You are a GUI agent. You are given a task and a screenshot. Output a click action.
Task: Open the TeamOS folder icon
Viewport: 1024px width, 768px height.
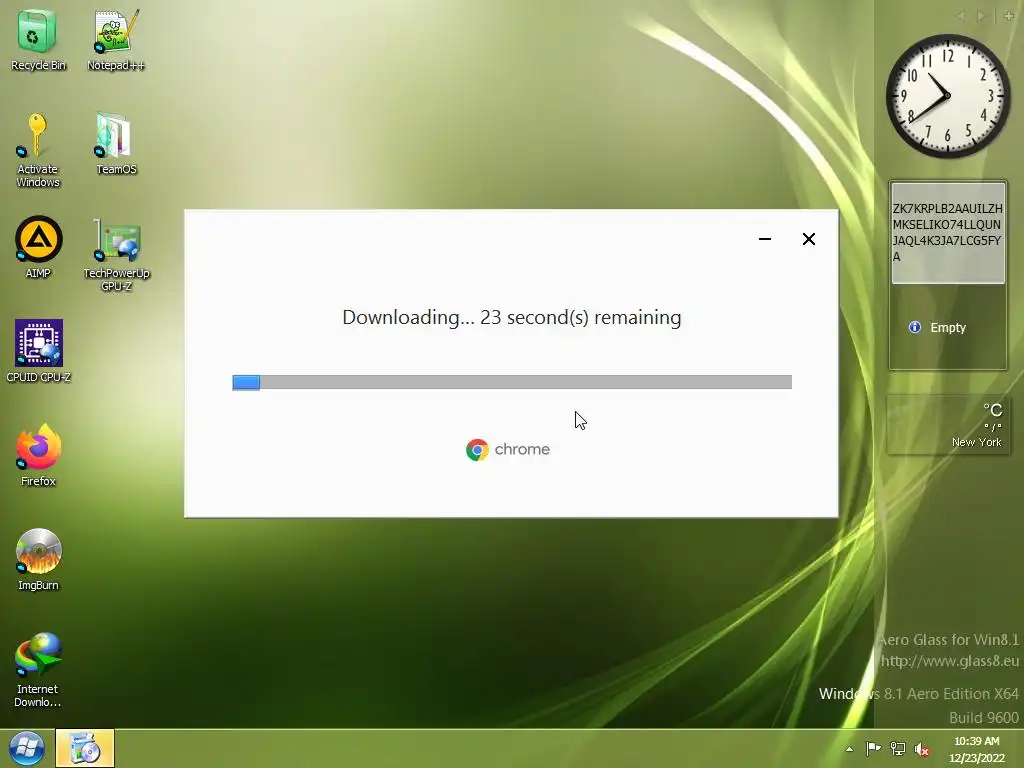116,144
